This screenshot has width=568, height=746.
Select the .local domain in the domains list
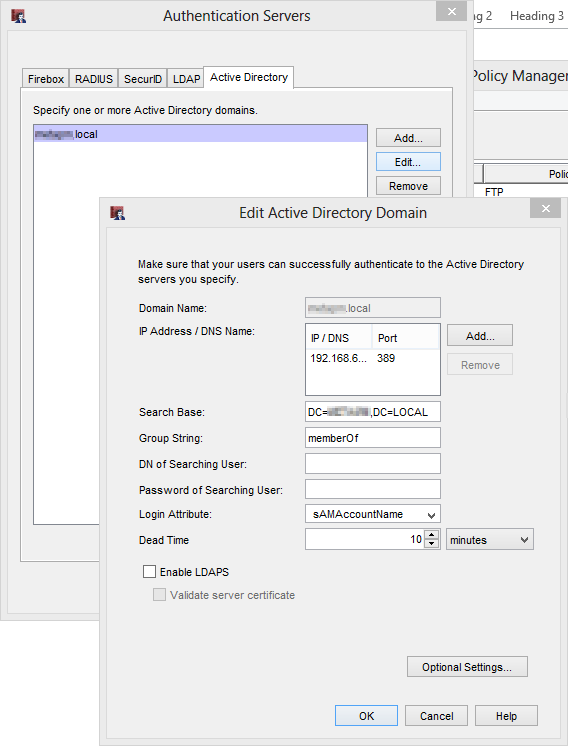201,134
